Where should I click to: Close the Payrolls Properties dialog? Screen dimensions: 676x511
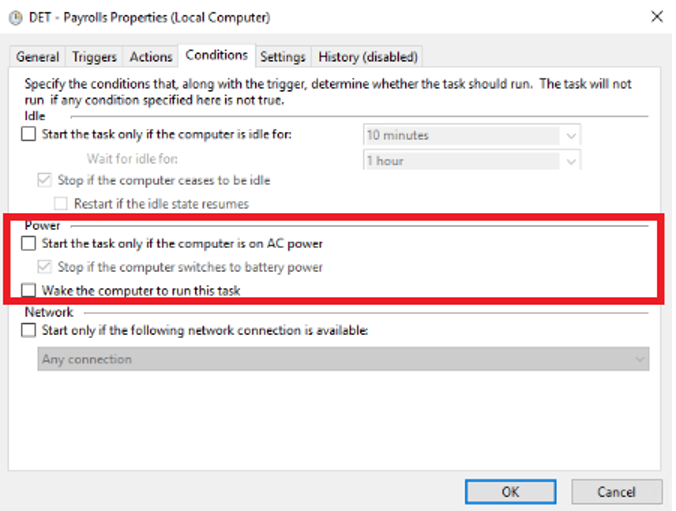point(656,17)
